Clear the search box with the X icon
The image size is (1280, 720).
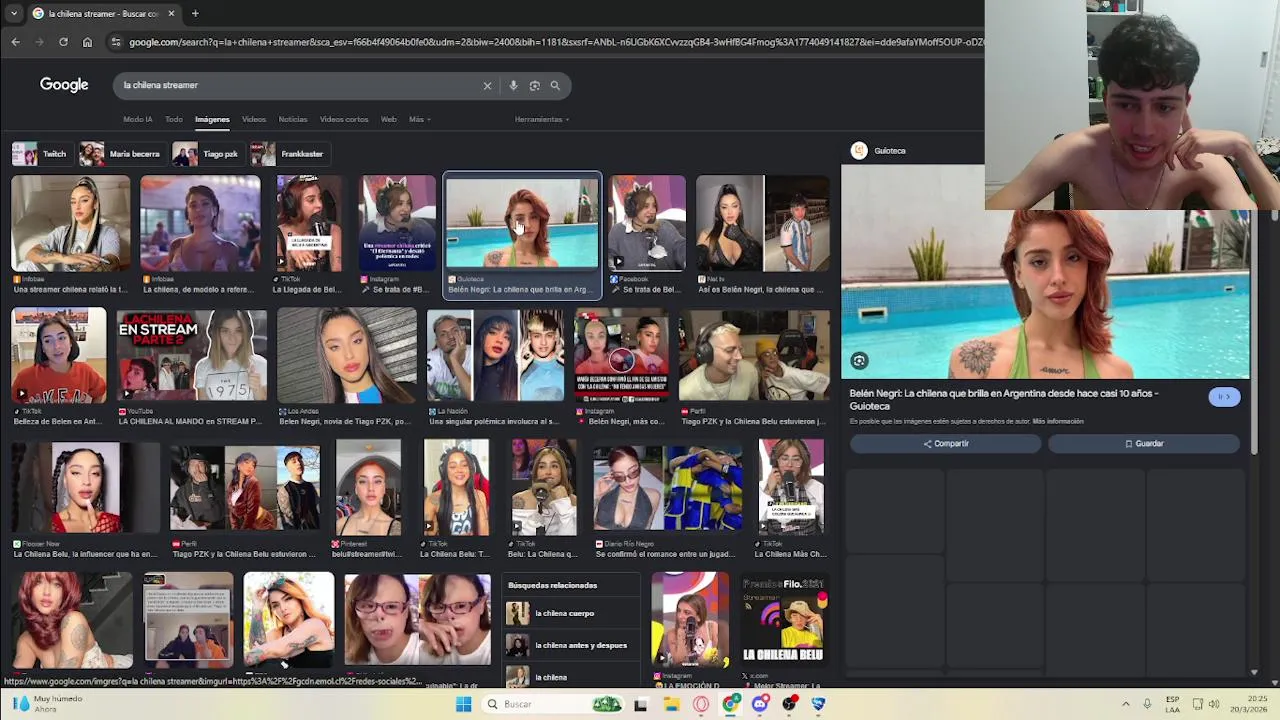tap(487, 85)
